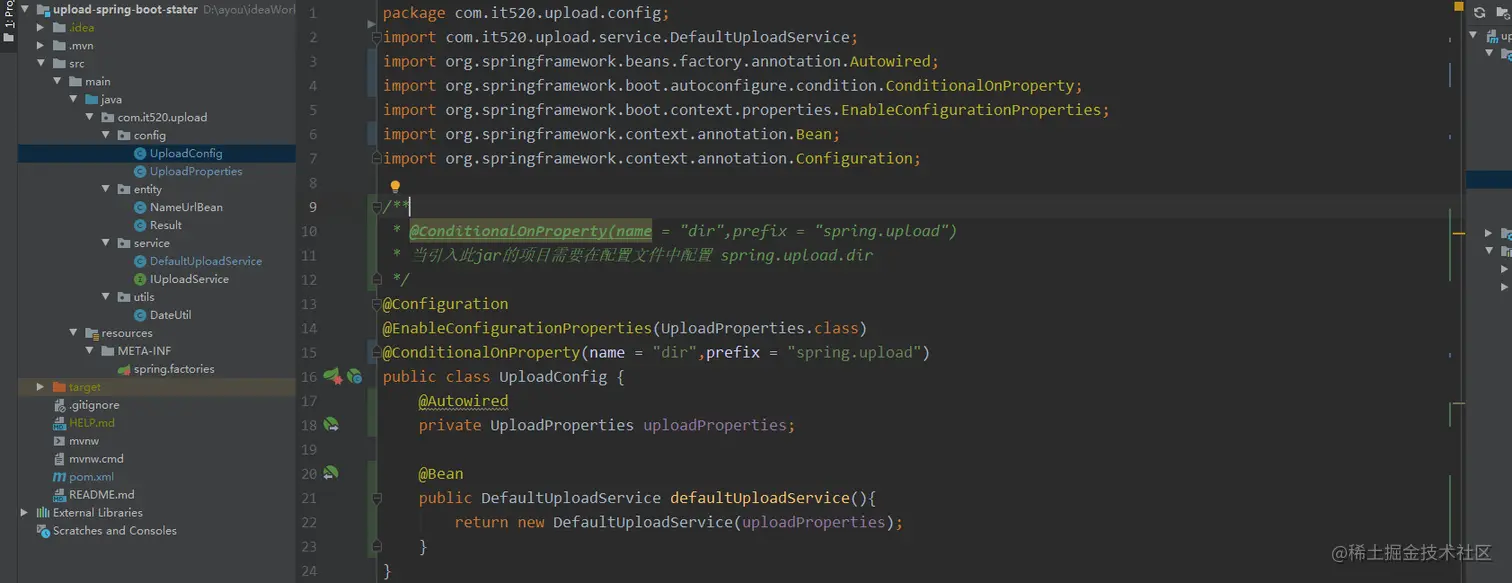Screen dimensions: 1512x583
Task: Click the orange target folder icon
Action: pyautogui.click(x=59, y=387)
